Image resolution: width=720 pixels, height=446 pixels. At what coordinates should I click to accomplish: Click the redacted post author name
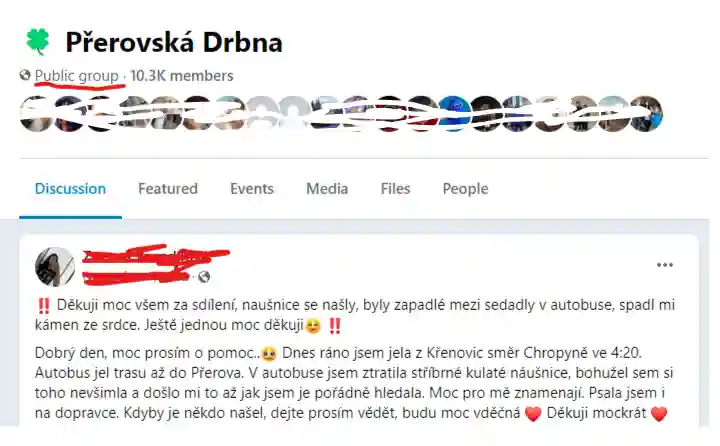click(x=155, y=265)
